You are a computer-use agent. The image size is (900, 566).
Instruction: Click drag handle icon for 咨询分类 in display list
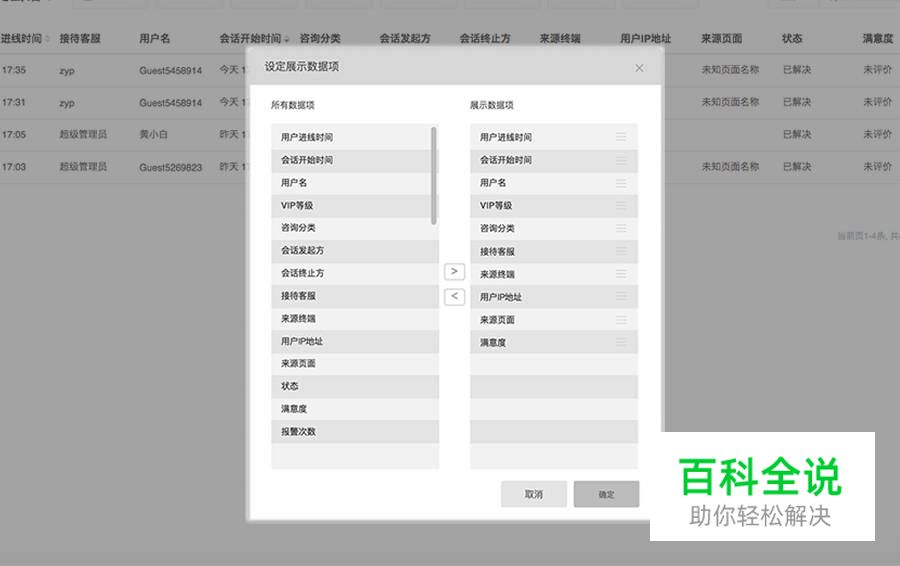click(621, 228)
